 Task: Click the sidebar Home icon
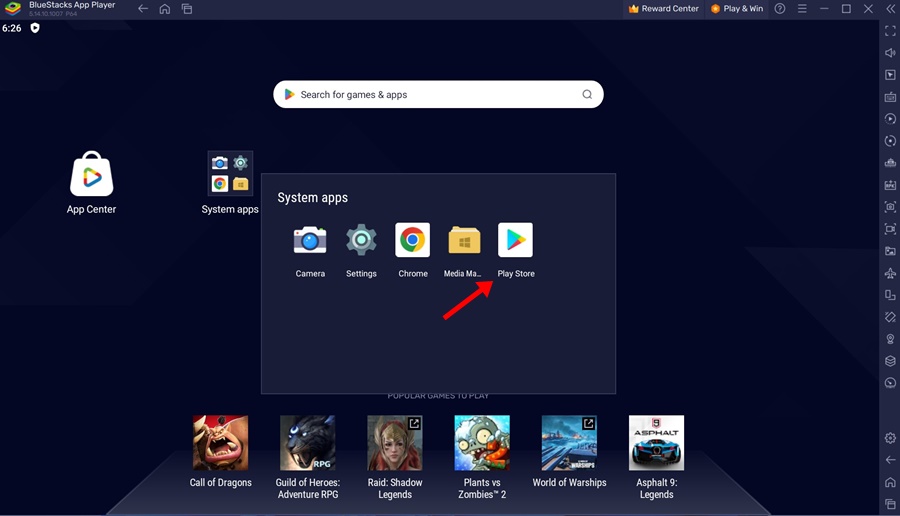pyautogui.click(x=890, y=482)
